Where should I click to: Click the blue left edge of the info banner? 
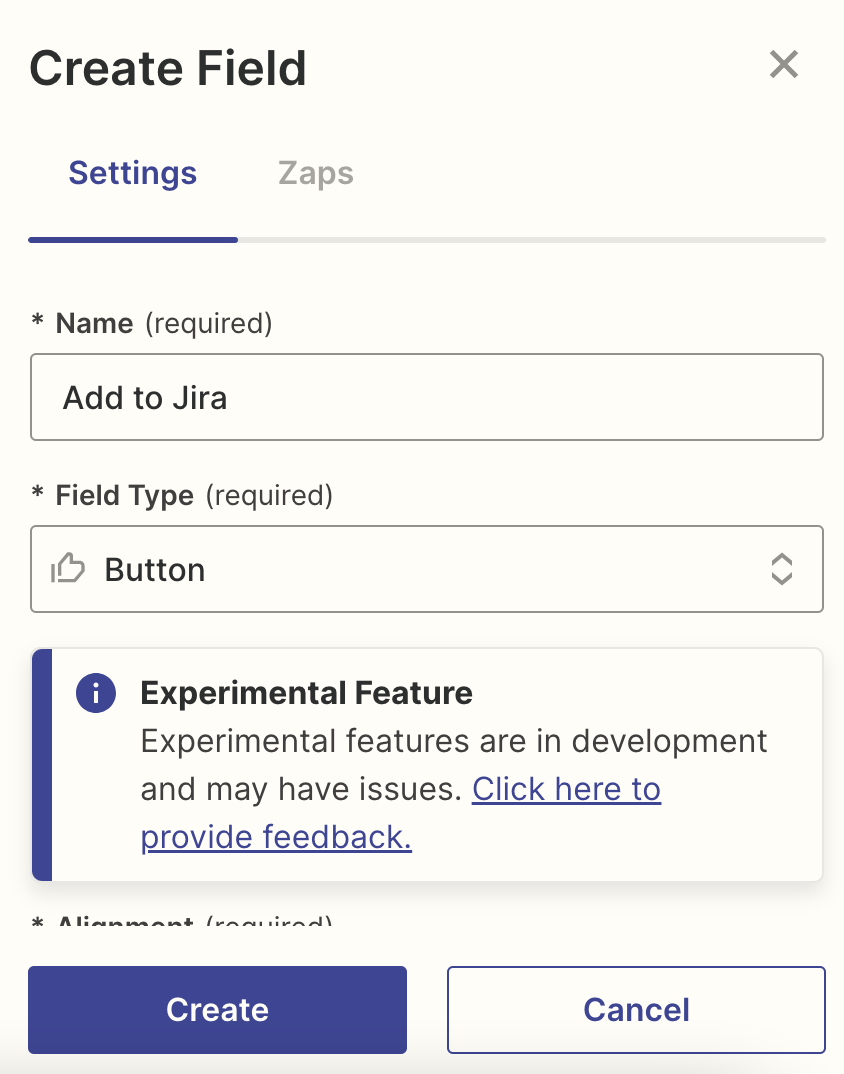[x=41, y=764]
